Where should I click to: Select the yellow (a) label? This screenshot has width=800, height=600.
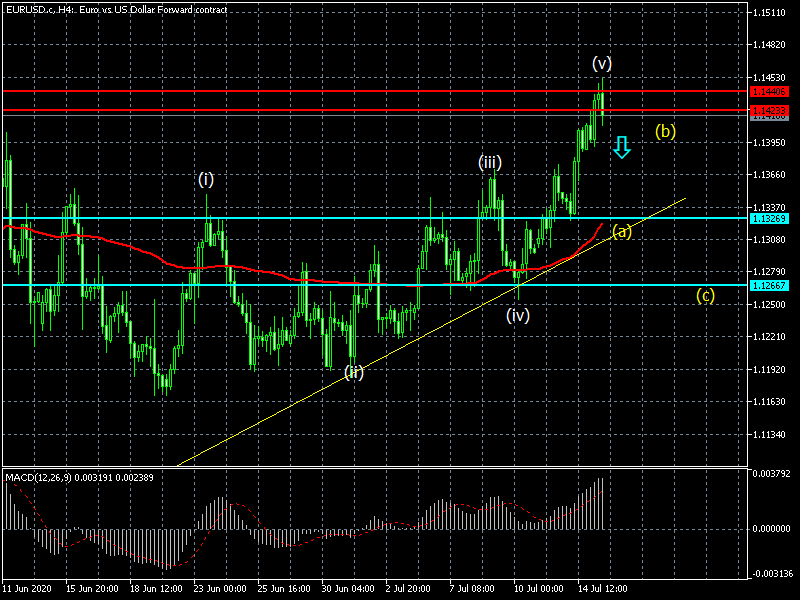(x=621, y=231)
